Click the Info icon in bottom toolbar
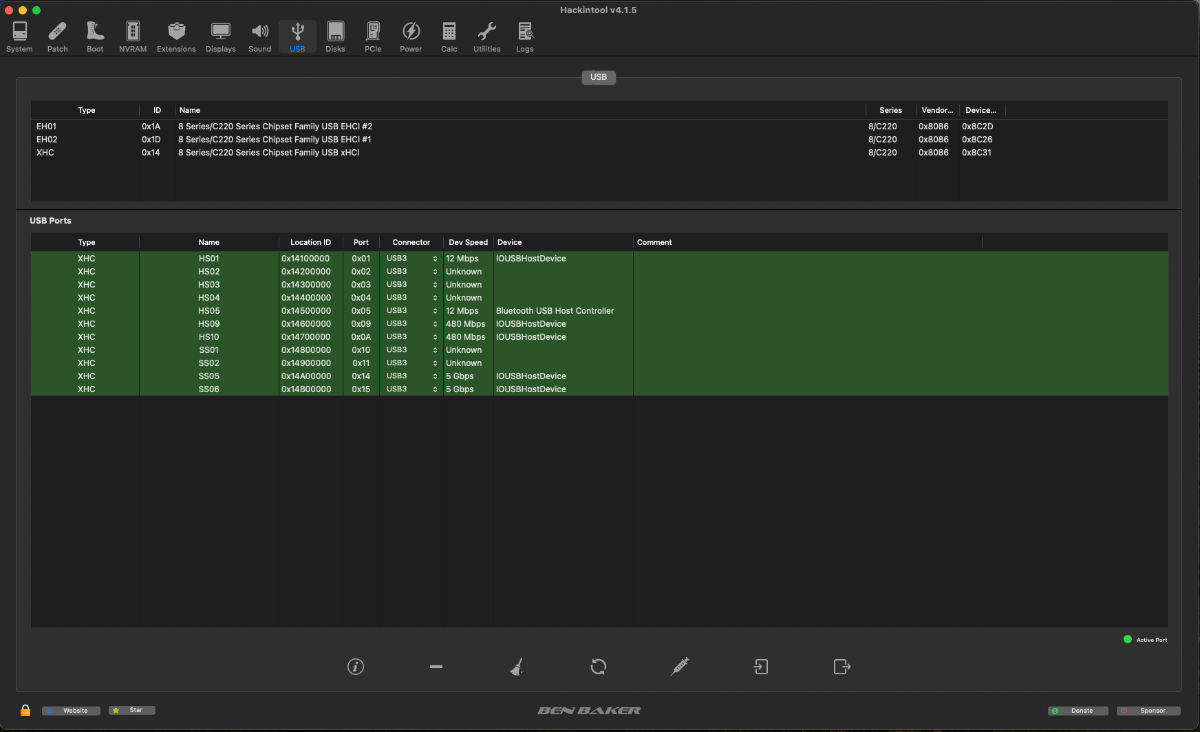 point(355,667)
